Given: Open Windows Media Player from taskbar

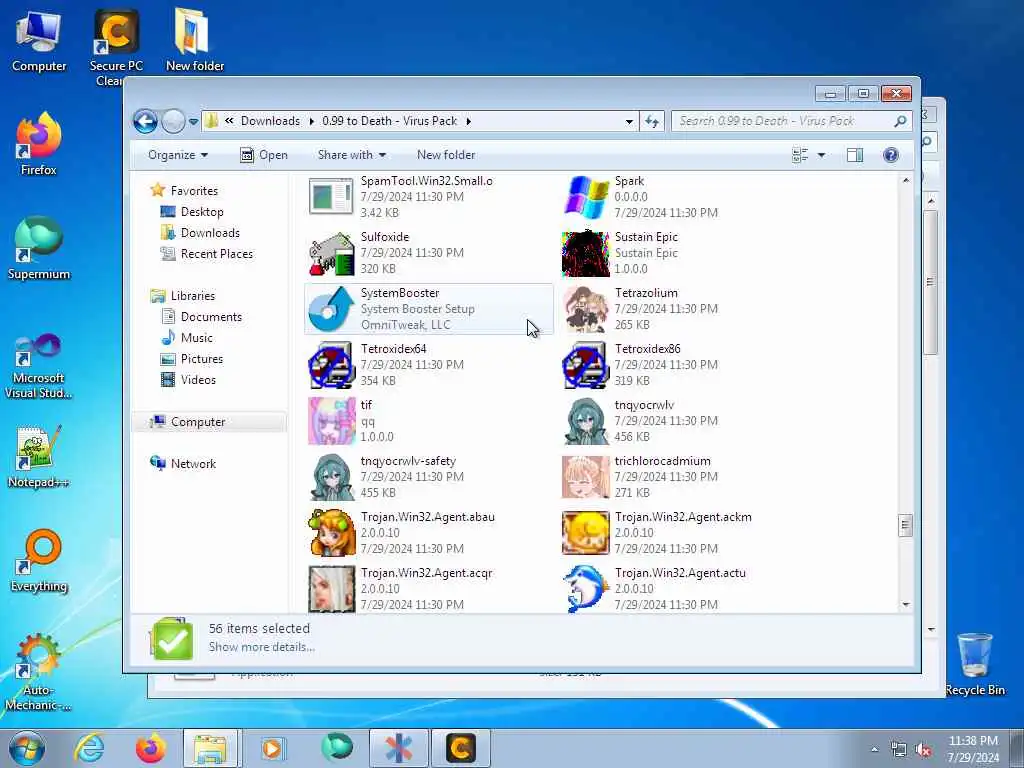Looking at the screenshot, I should [272, 748].
